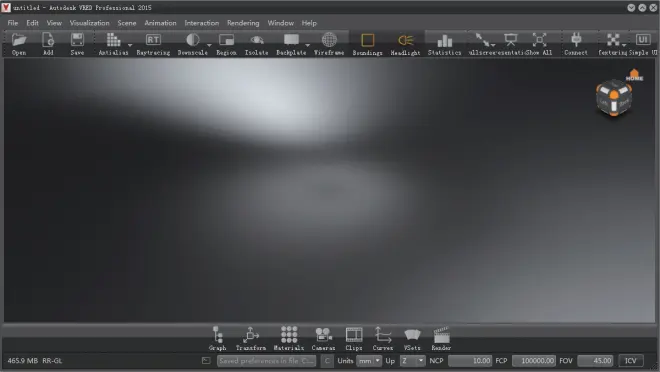Open the scene Graph module
This screenshot has width=660, height=372.
point(217,339)
